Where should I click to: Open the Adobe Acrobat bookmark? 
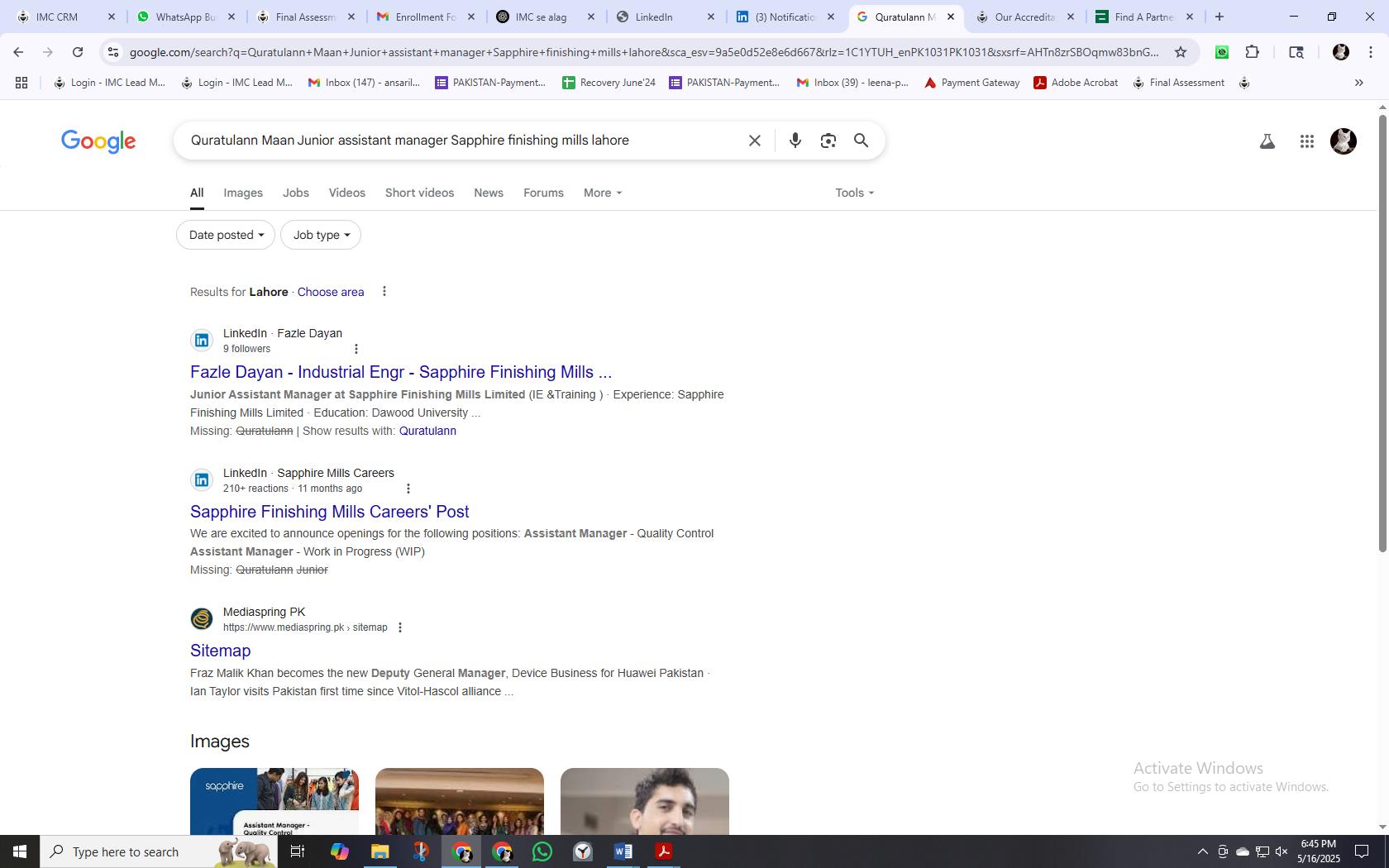coord(1076,83)
